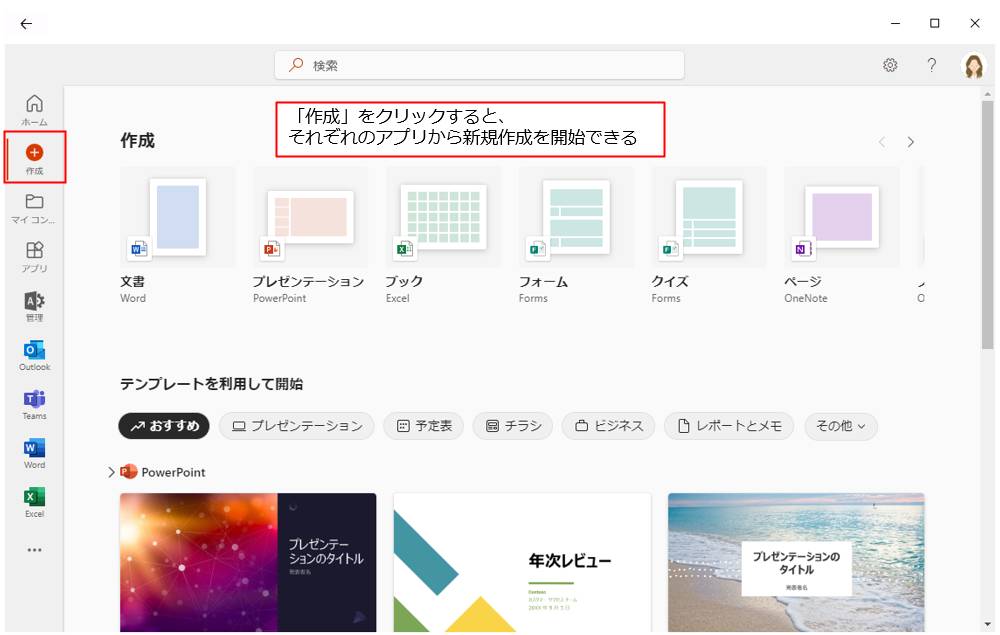Click the PowerPoint section heading label
This screenshot has height=635, width=1000.
[173, 472]
